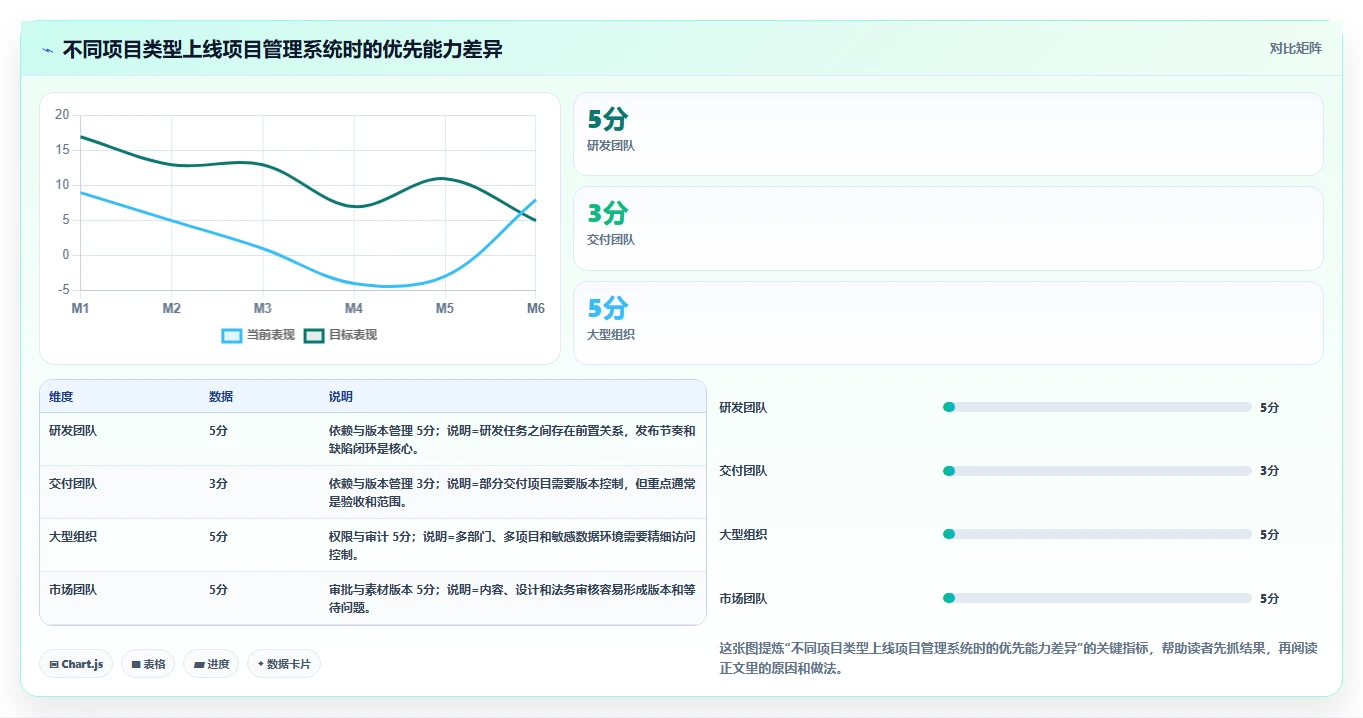
Task: Select the 大型组织 cell in the table
Action: click(x=73, y=537)
